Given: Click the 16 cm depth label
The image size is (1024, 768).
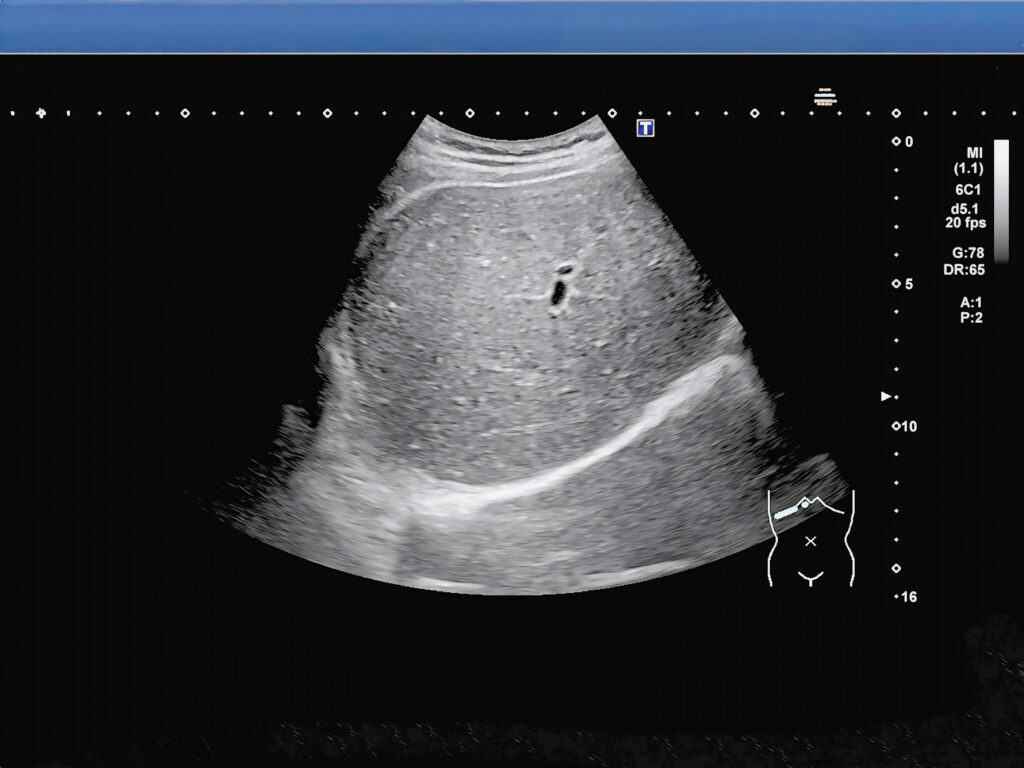Looking at the screenshot, I should point(908,597).
